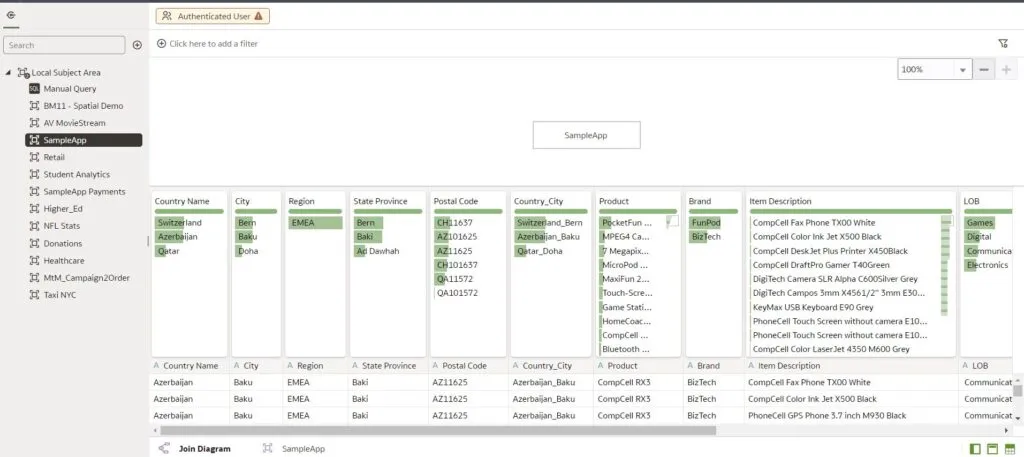This screenshot has width=1024, height=457.
Task: Click the Manual Query SQL icon
Action: coord(34,89)
